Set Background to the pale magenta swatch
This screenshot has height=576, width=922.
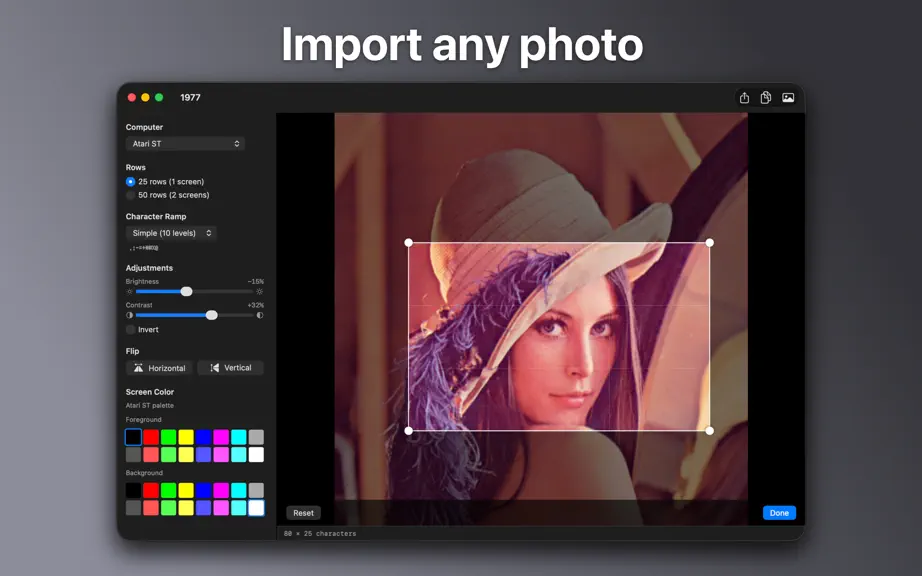221,508
